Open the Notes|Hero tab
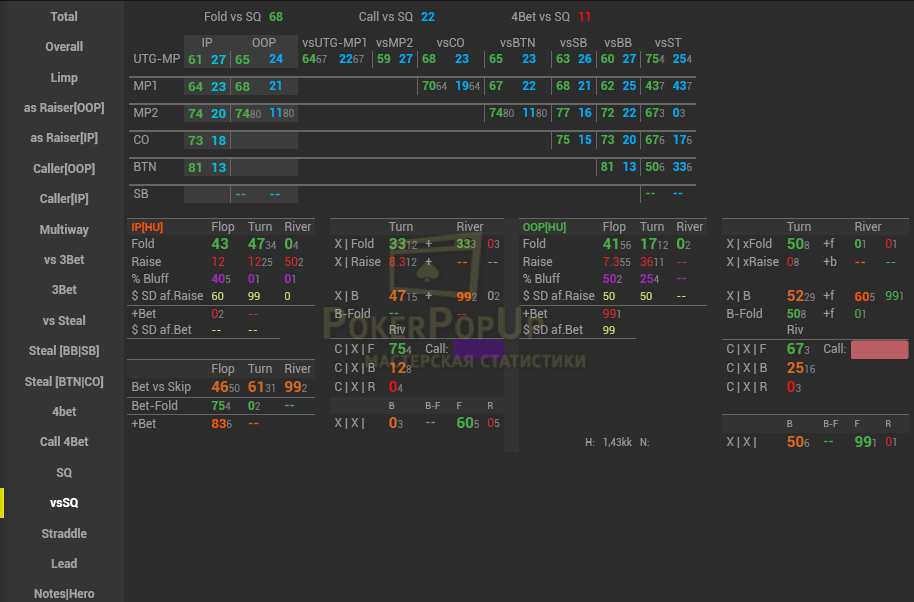The width and height of the screenshot is (914, 602). point(63,594)
